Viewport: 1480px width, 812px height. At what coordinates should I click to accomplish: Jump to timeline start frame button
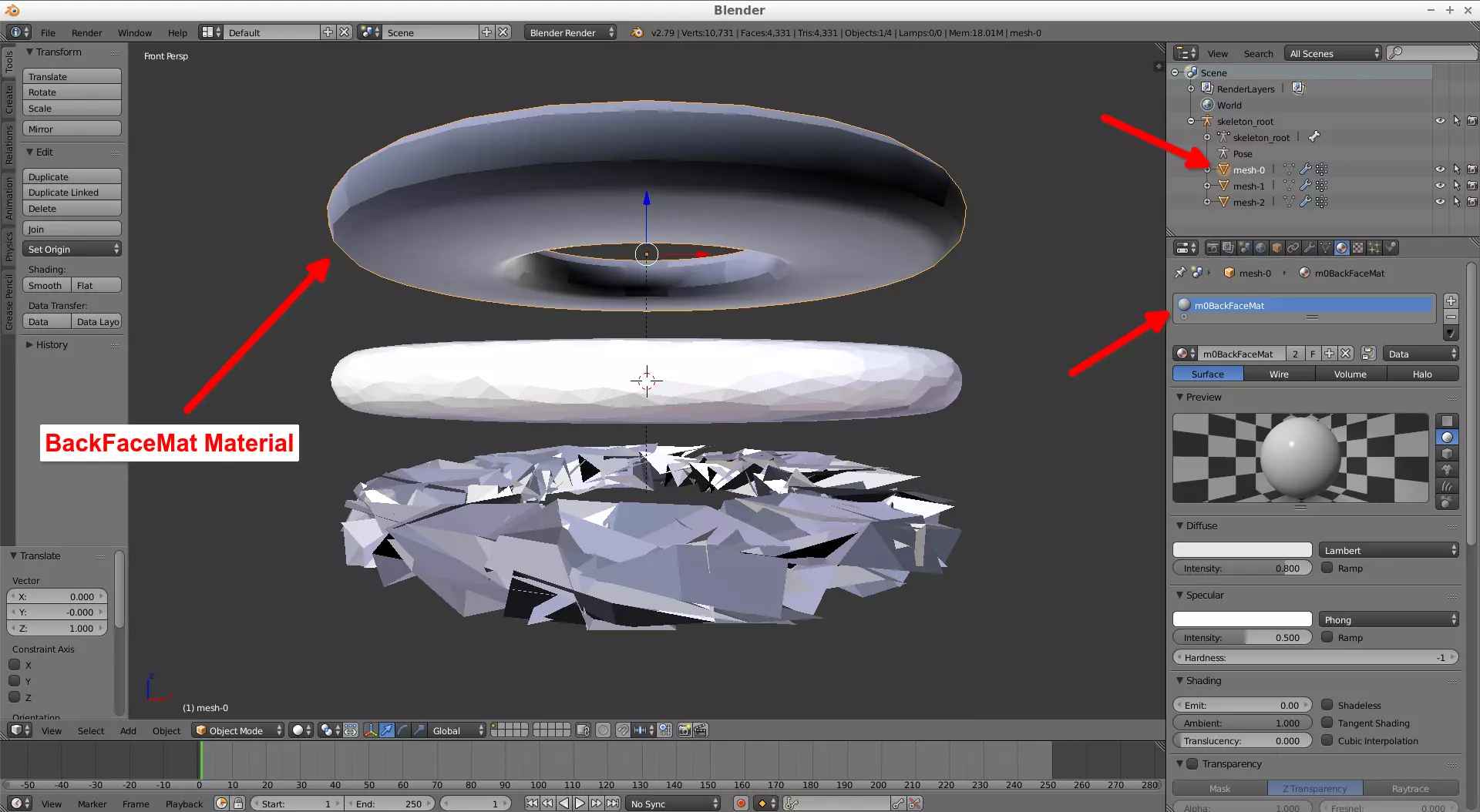click(532, 804)
